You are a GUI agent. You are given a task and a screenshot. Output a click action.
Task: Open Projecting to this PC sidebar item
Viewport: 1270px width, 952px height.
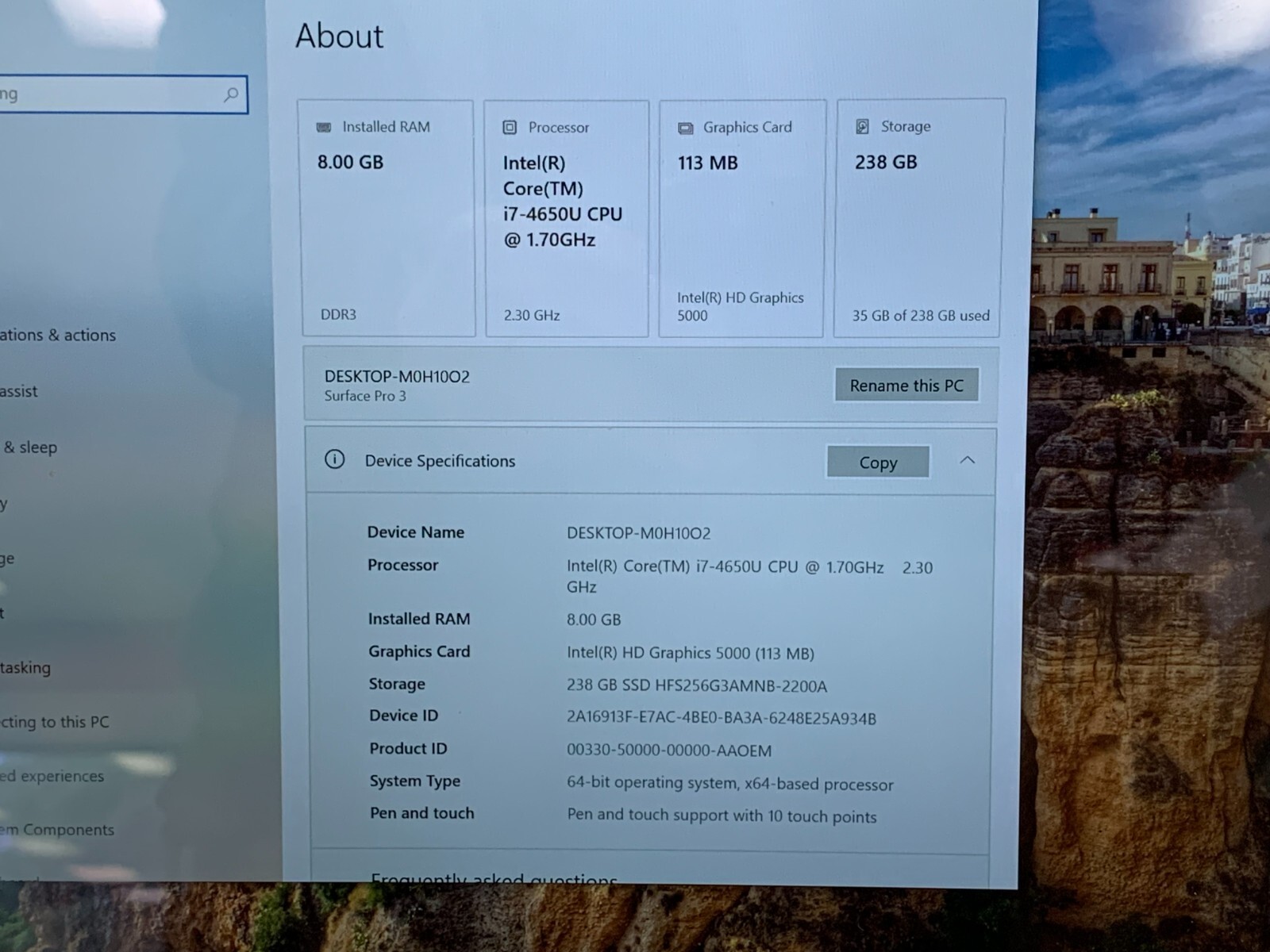click(55, 722)
